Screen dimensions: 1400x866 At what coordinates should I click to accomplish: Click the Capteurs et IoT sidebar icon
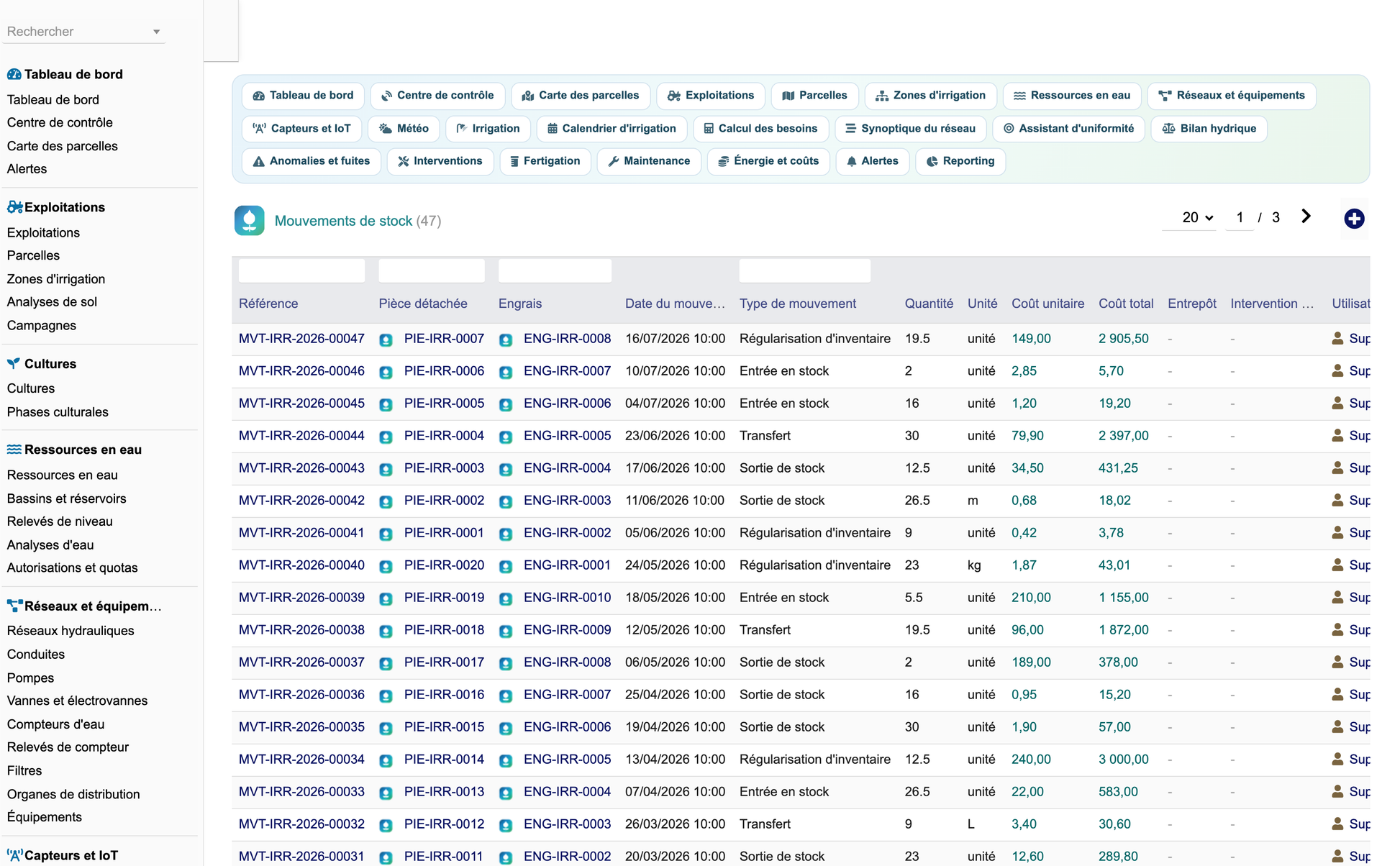coord(14,855)
